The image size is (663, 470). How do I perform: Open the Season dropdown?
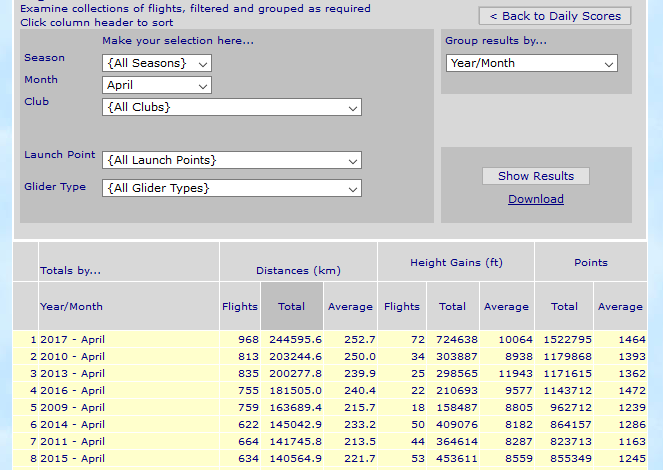[x=157, y=63]
